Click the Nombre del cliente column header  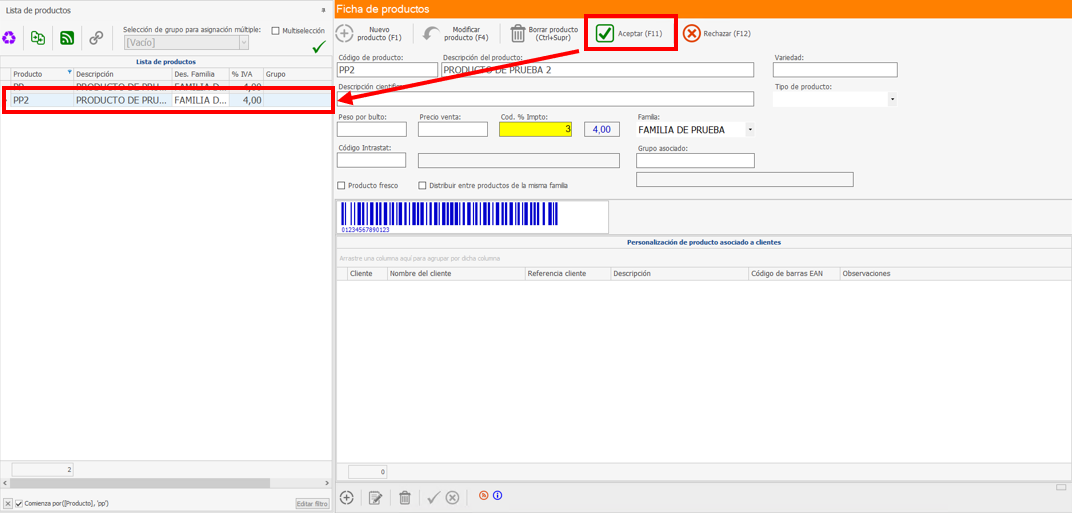(455, 273)
